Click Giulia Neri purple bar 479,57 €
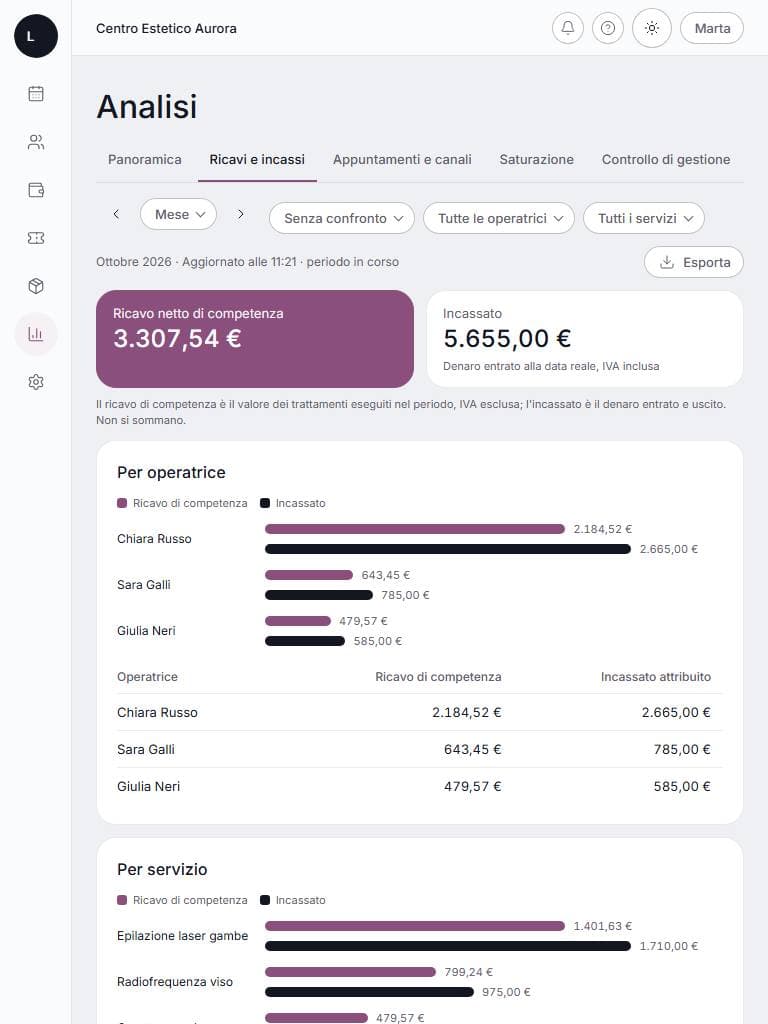This screenshot has width=768, height=1024. (x=298, y=621)
